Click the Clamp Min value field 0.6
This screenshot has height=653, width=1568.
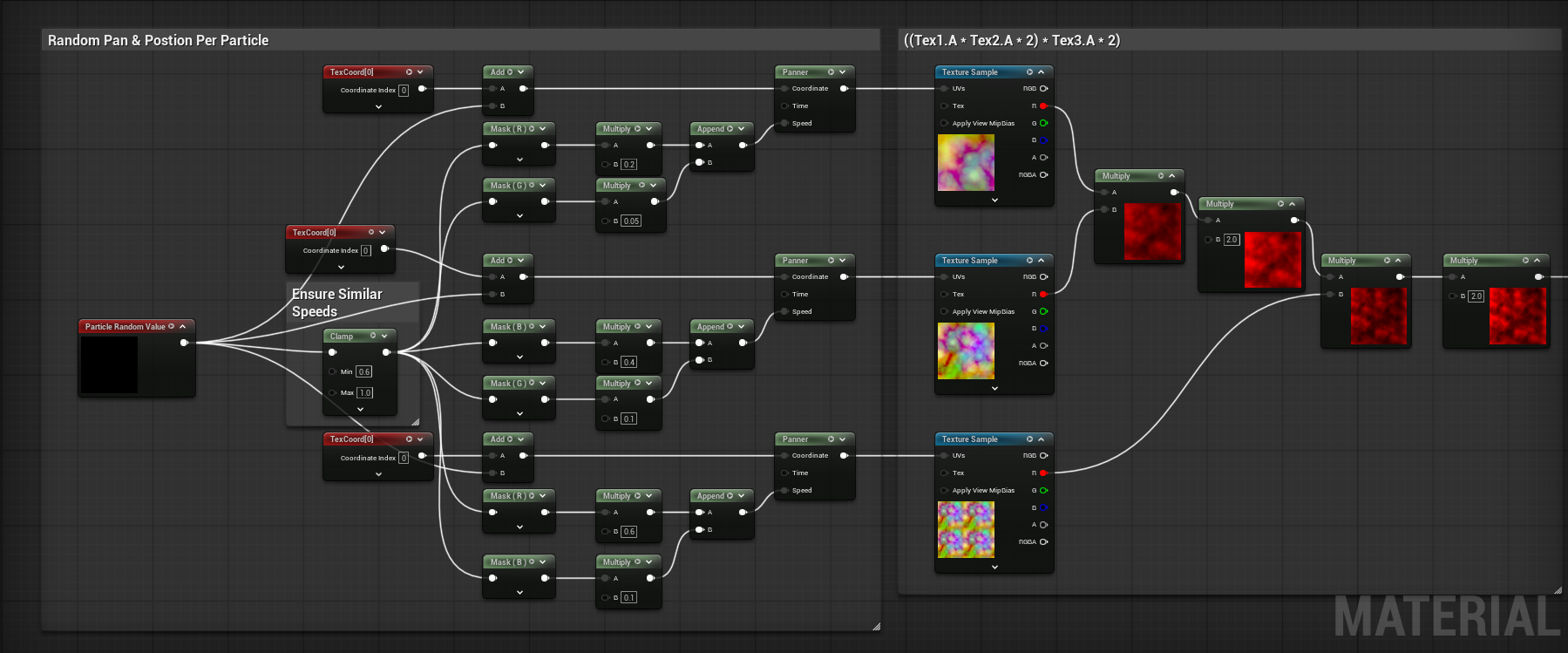(x=364, y=371)
